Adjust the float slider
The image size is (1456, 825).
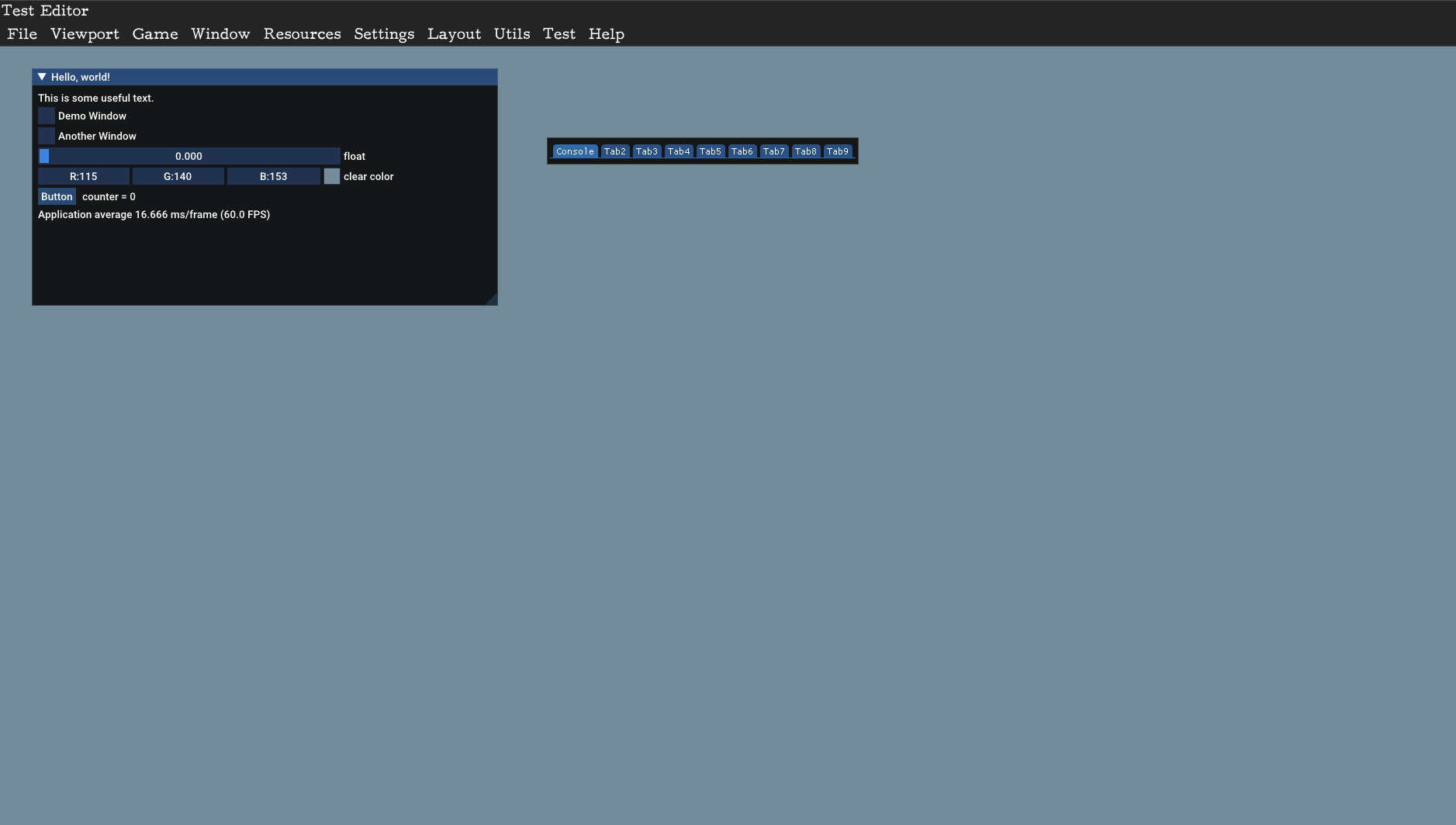click(x=190, y=155)
